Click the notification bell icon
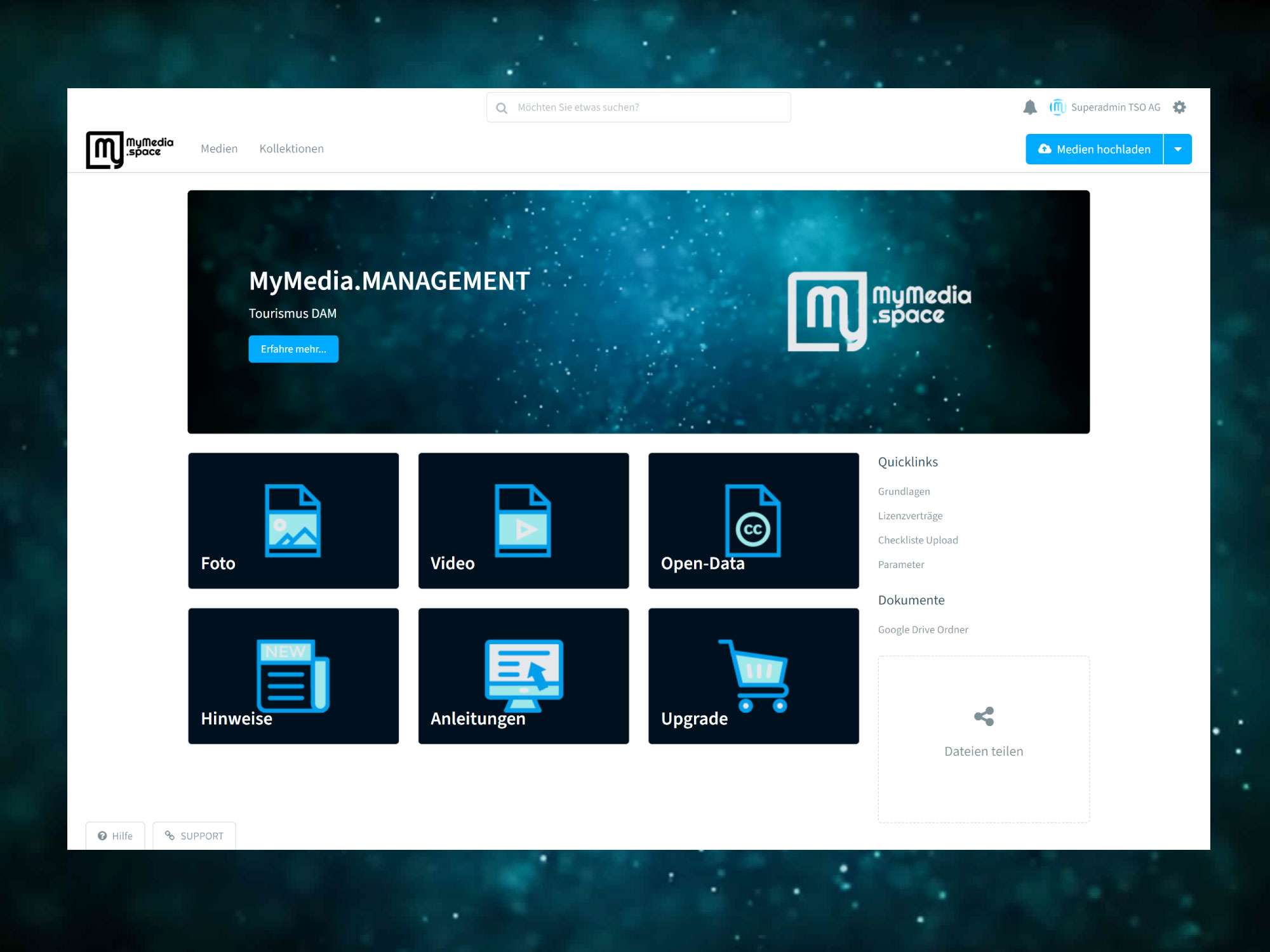Image resolution: width=1270 pixels, height=952 pixels. point(1029,107)
